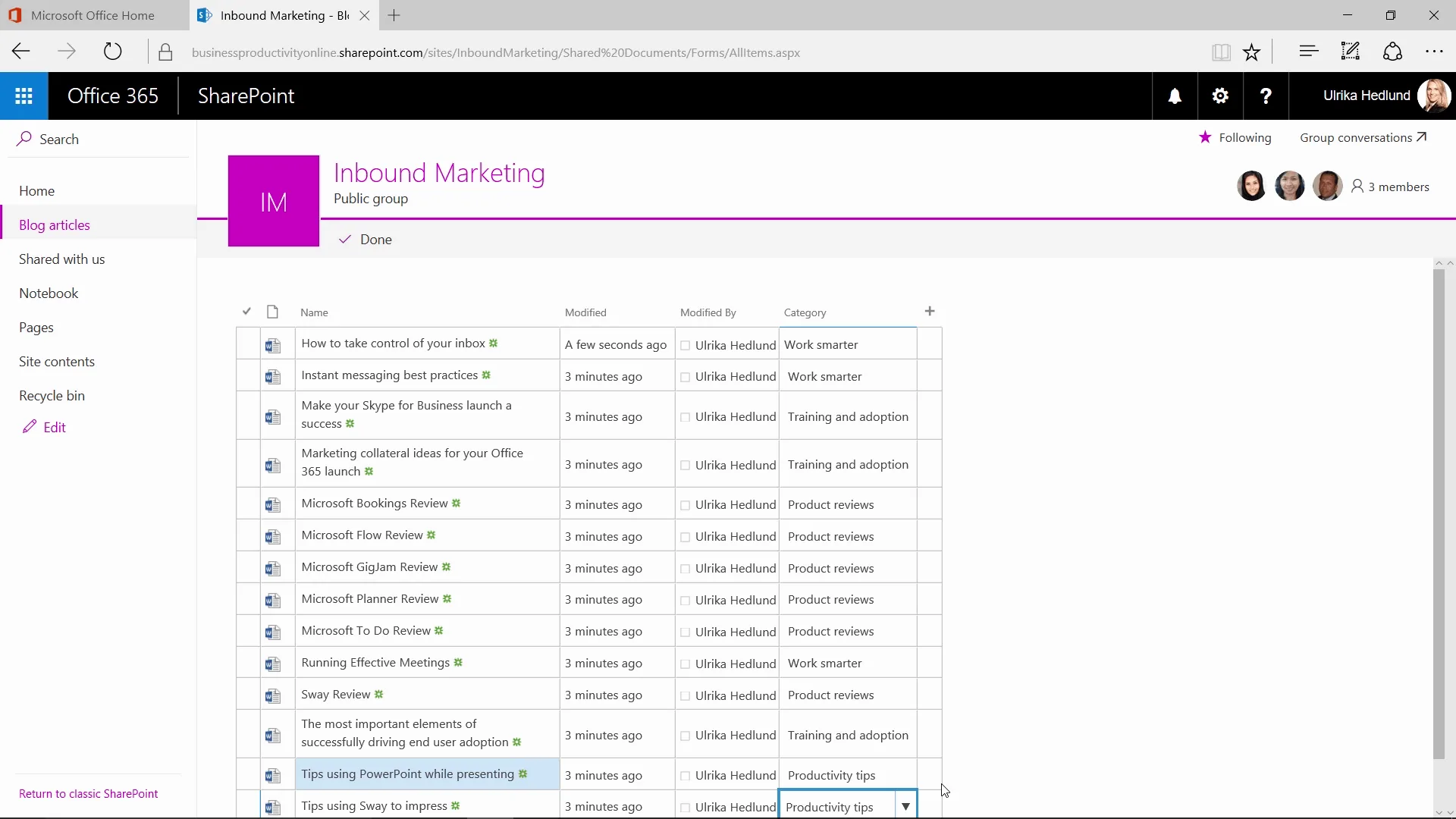This screenshot has height=819, width=1456.
Task: Click Word icon for Instant messaging best practices
Action: point(273,377)
